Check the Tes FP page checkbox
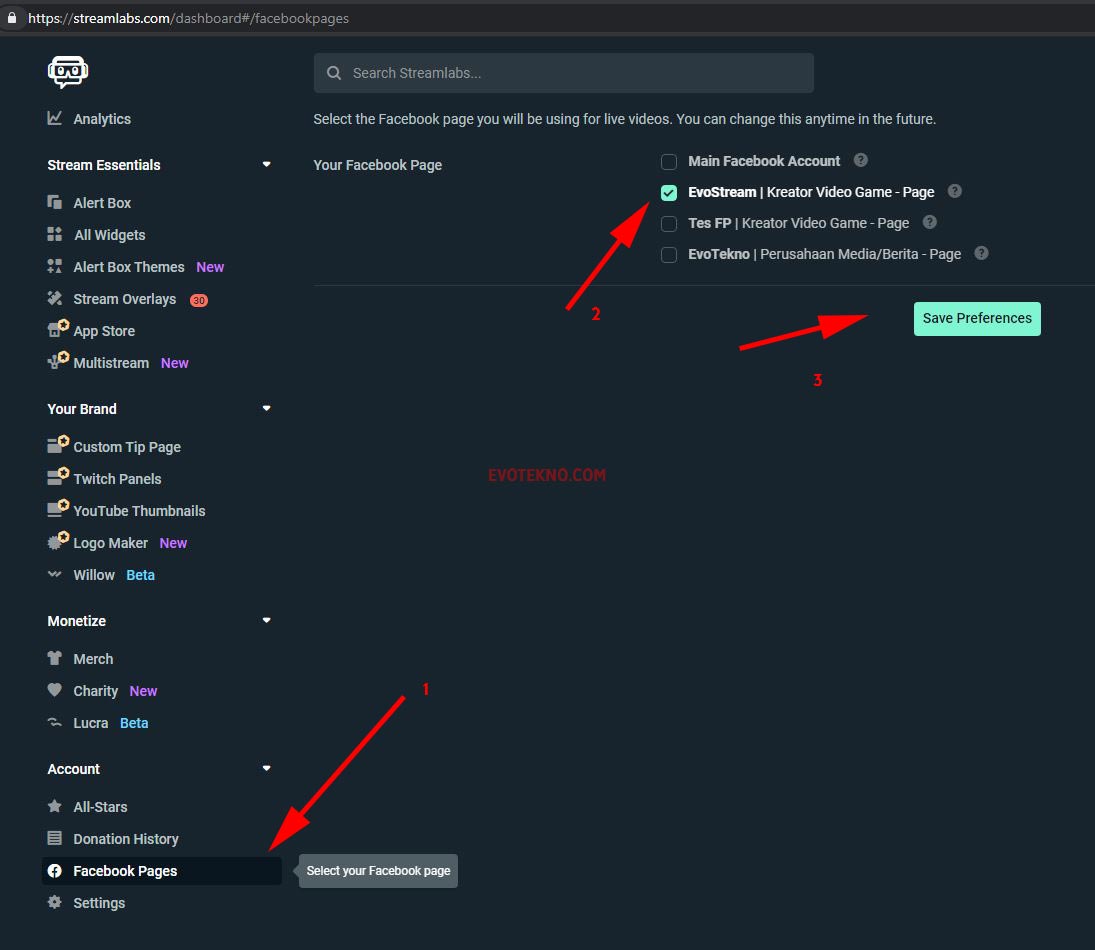Viewport: 1095px width, 950px height. click(669, 224)
